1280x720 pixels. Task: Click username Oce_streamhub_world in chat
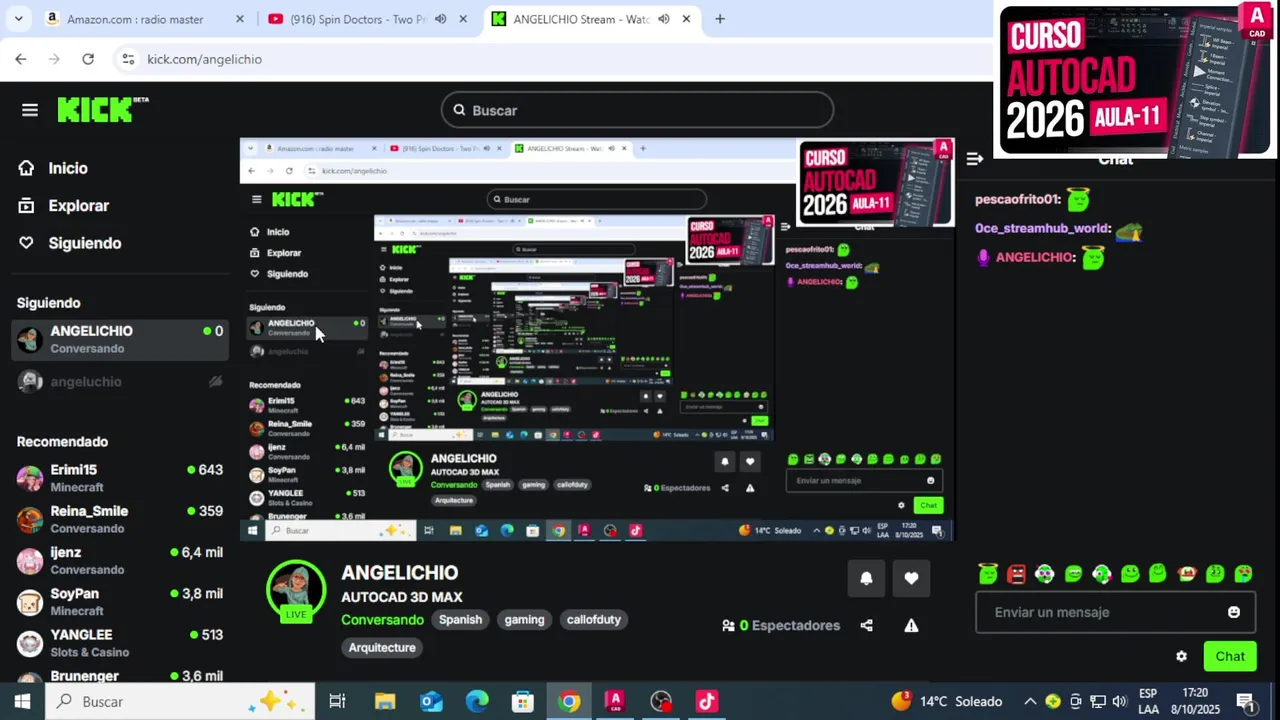tap(1042, 228)
